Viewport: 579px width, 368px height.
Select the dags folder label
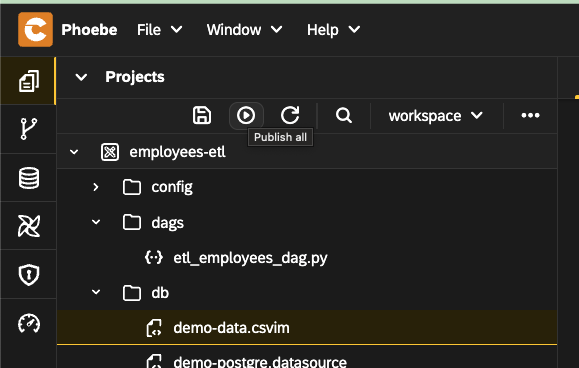coord(168,223)
